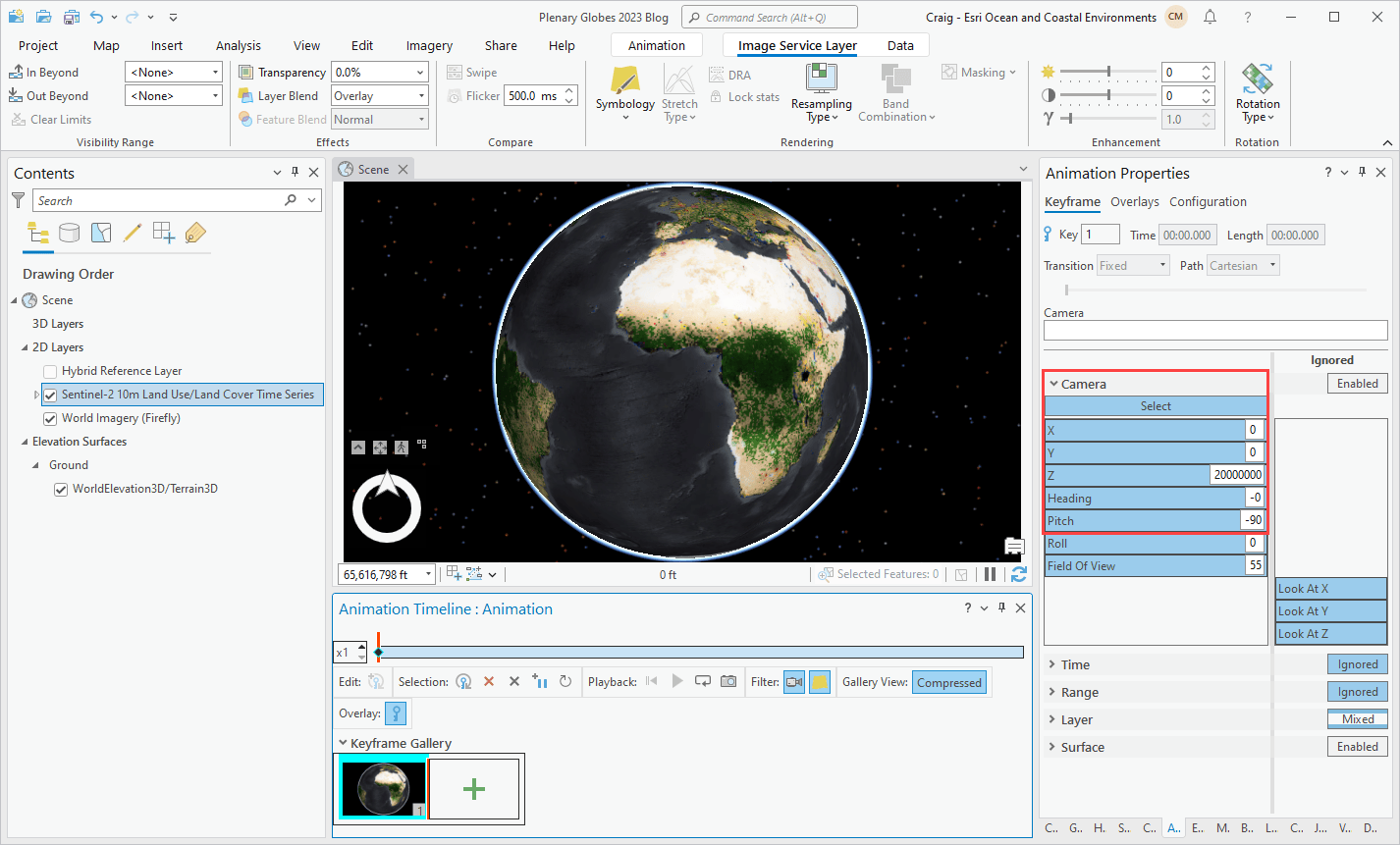Expand the Time section

tap(1053, 664)
